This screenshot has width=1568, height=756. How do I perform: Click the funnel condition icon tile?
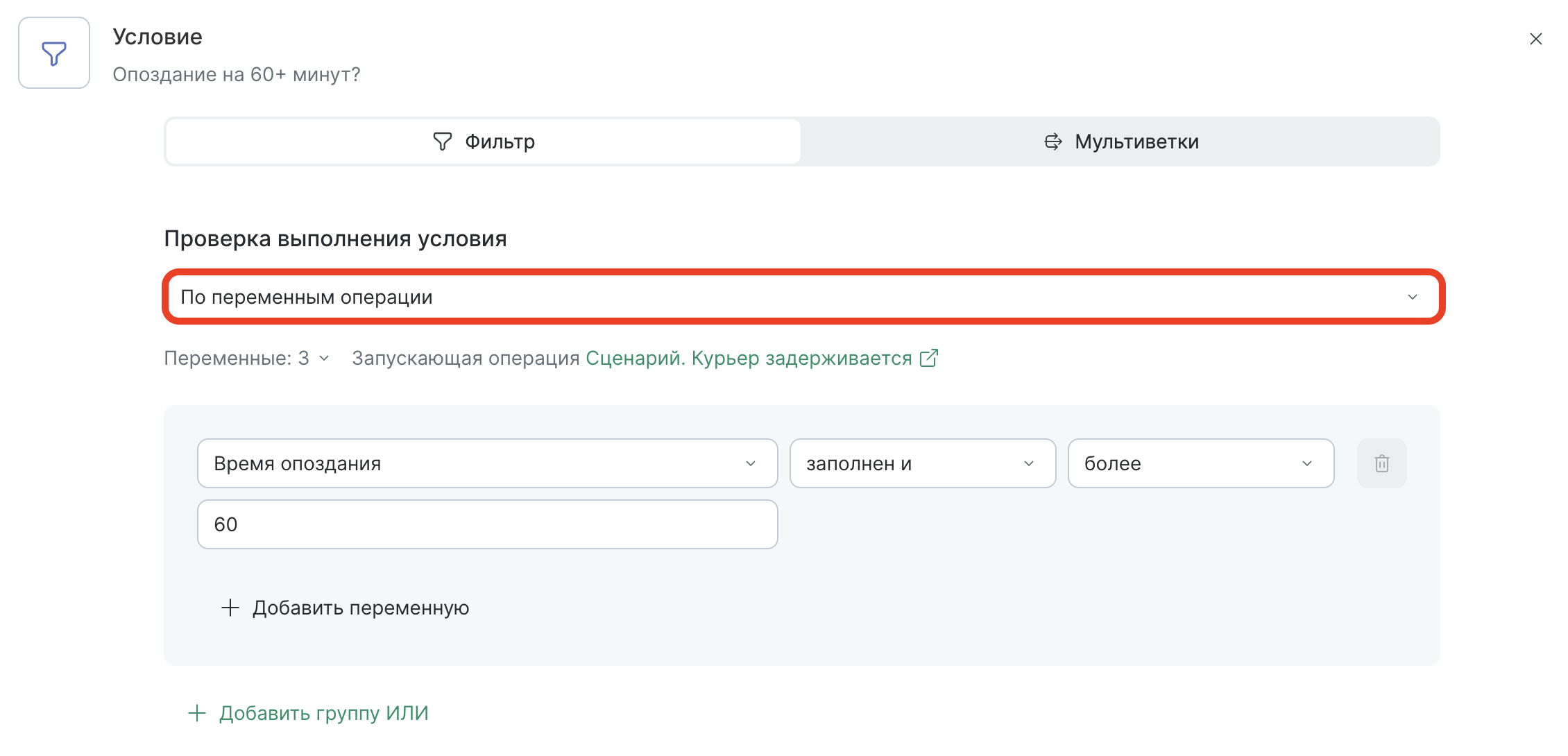click(x=54, y=53)
